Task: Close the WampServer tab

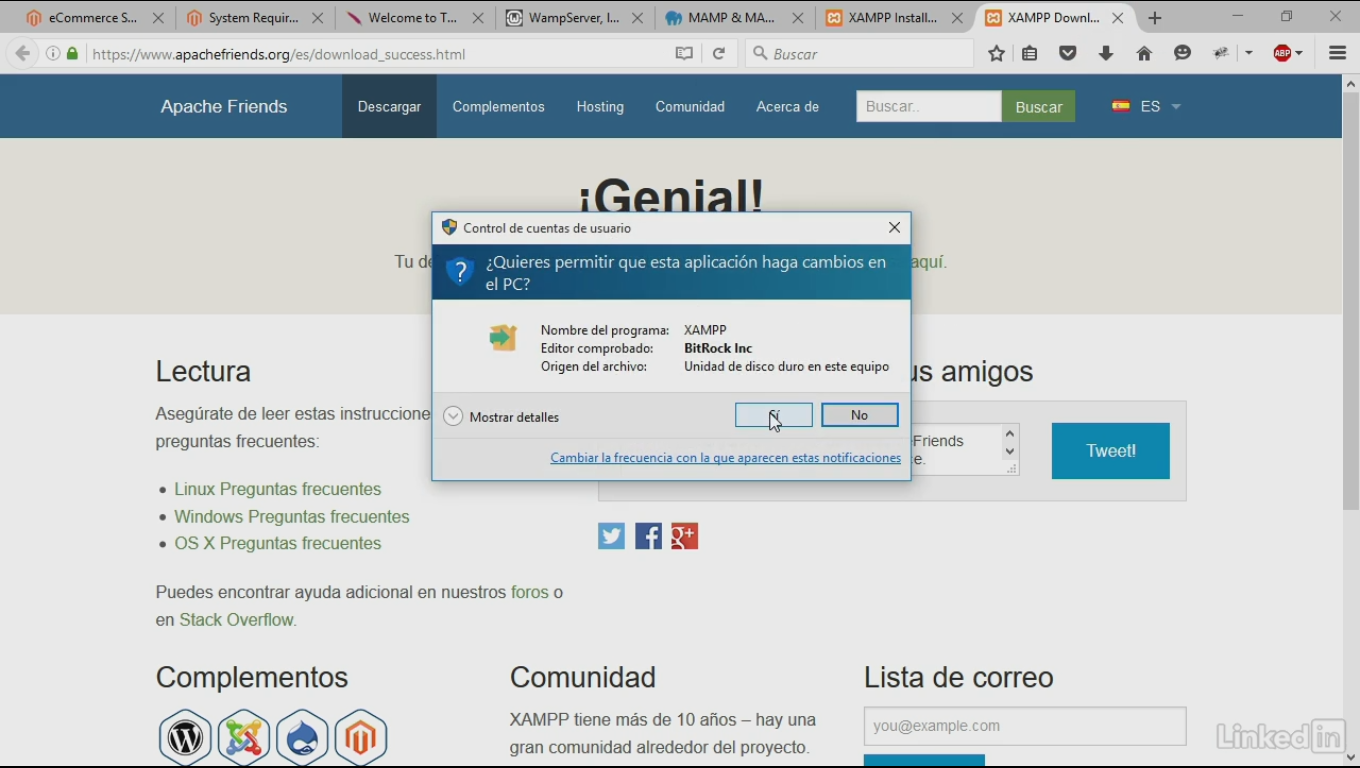Action: tap(638, 18)
